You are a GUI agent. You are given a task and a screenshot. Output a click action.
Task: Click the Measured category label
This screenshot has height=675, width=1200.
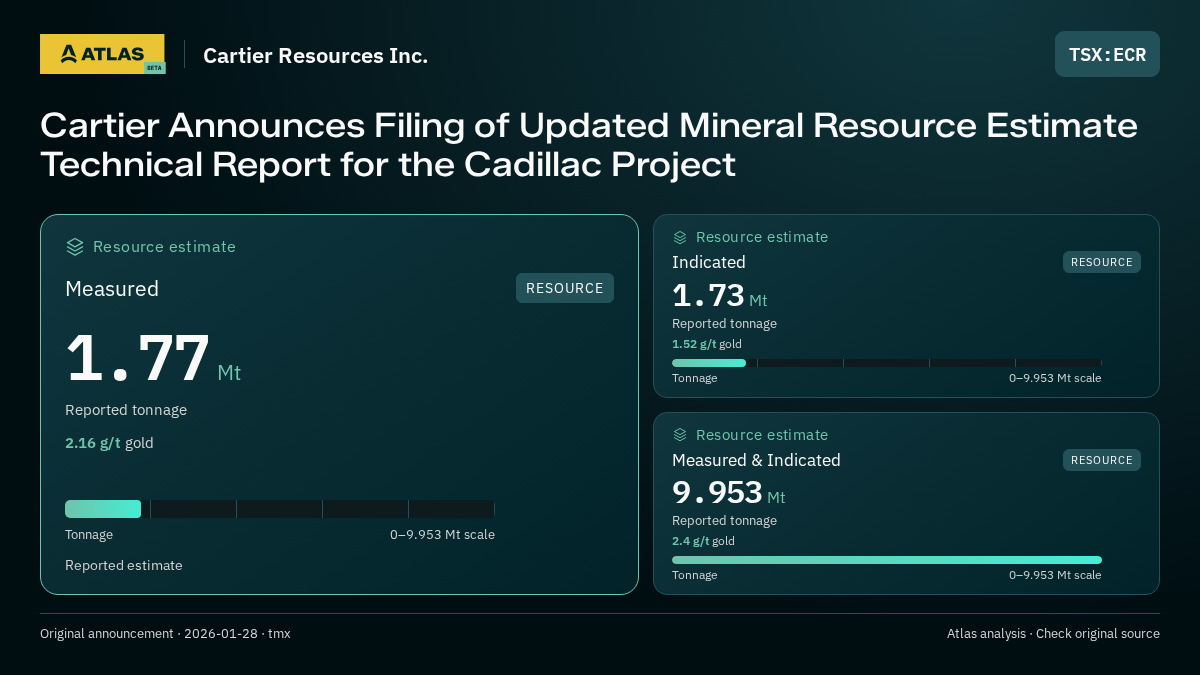pyautogui.click(x=112, y=289)
